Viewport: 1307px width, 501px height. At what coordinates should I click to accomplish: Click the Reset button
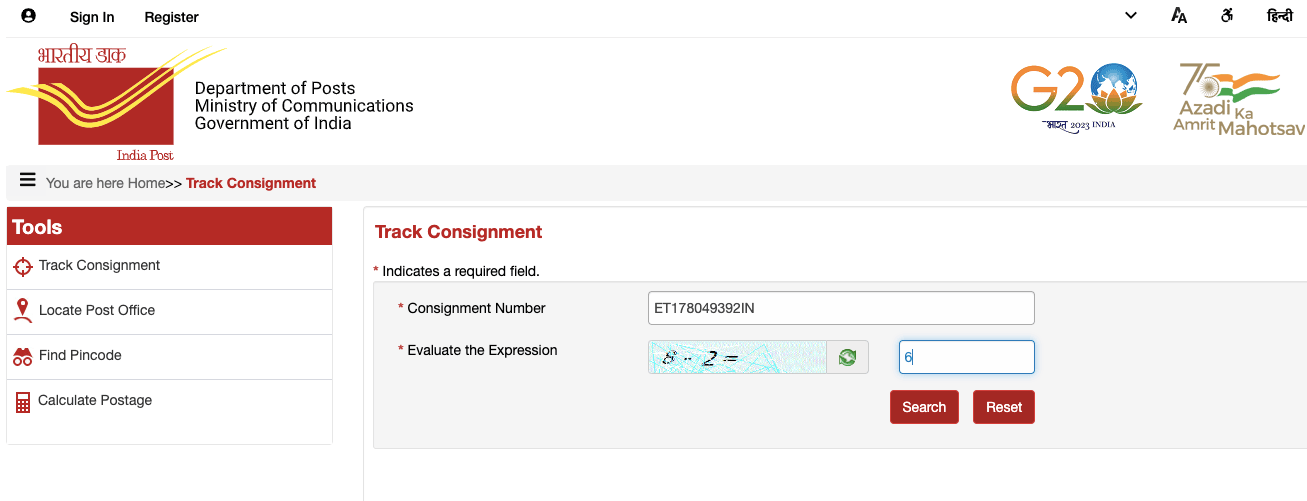click(1004, 407)
